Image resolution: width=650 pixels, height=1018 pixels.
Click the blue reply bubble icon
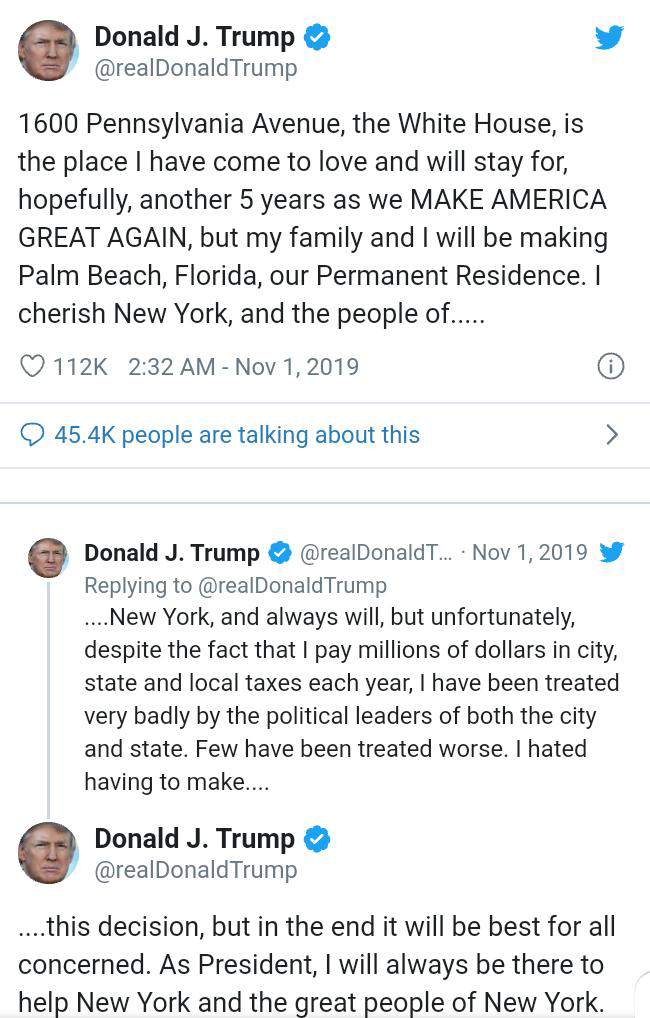click(33, 435)
